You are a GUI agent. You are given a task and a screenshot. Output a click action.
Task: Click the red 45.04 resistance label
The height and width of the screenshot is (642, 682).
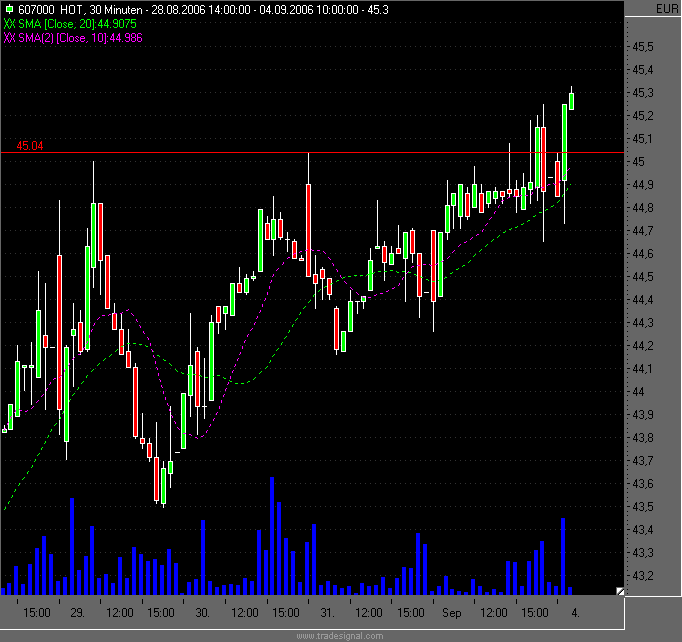(30, 146)
